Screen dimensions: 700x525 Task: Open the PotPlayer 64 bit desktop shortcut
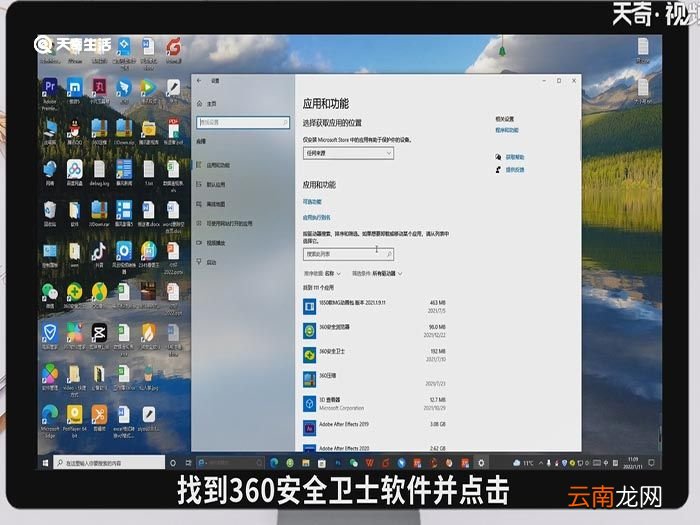75,421
